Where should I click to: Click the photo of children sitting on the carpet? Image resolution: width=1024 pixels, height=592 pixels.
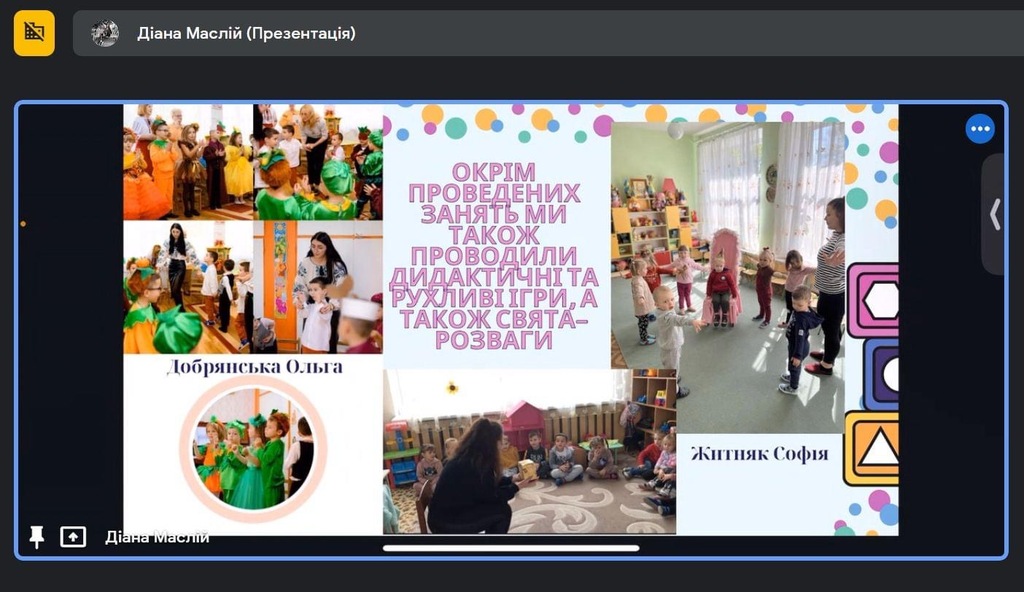click(x=530, y=452)
